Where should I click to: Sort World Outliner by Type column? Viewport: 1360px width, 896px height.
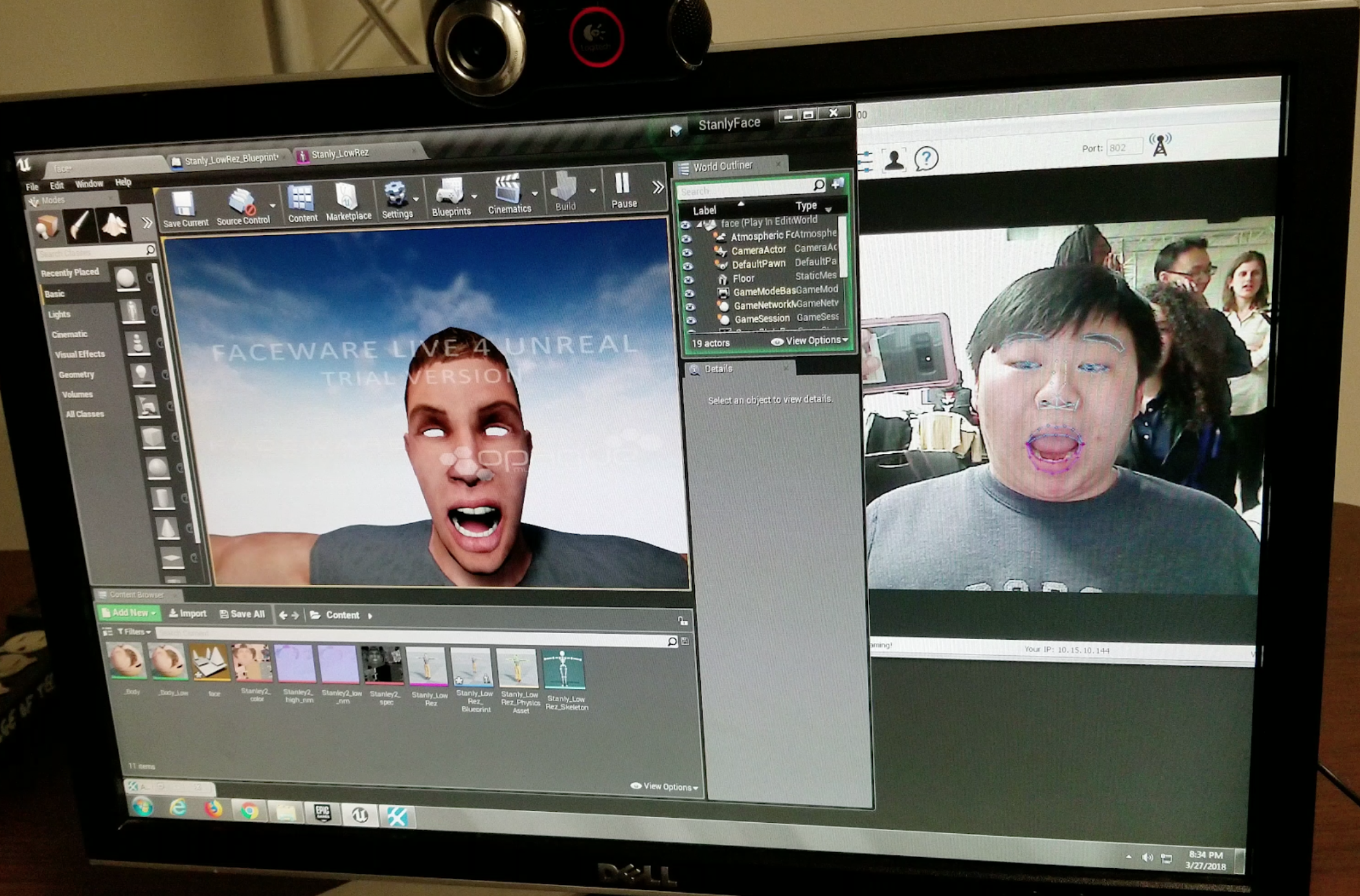click(806, 206)
